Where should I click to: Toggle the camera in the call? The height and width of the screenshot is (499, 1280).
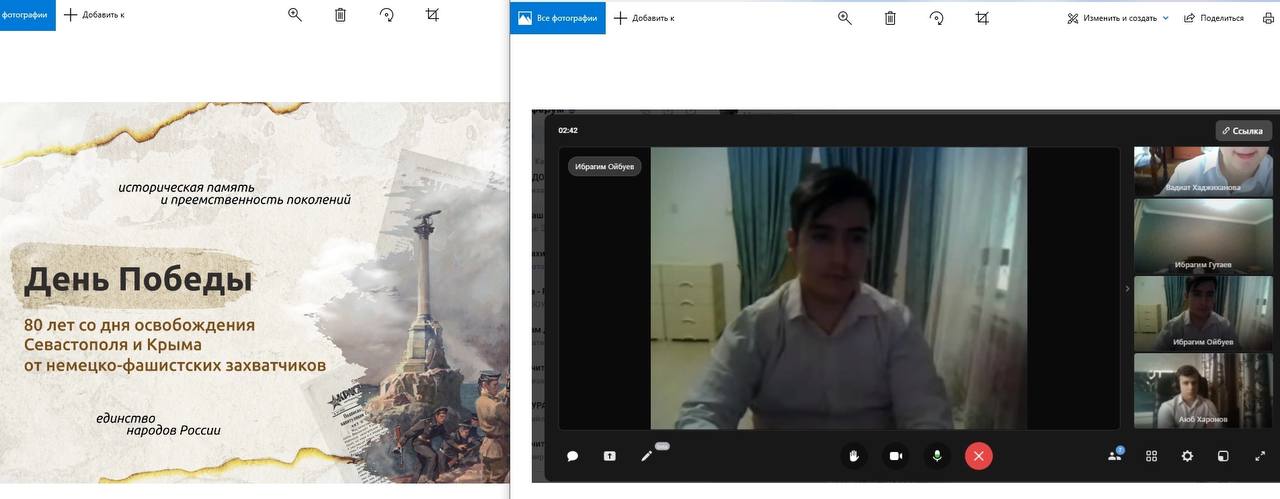[x=896, y=456]
